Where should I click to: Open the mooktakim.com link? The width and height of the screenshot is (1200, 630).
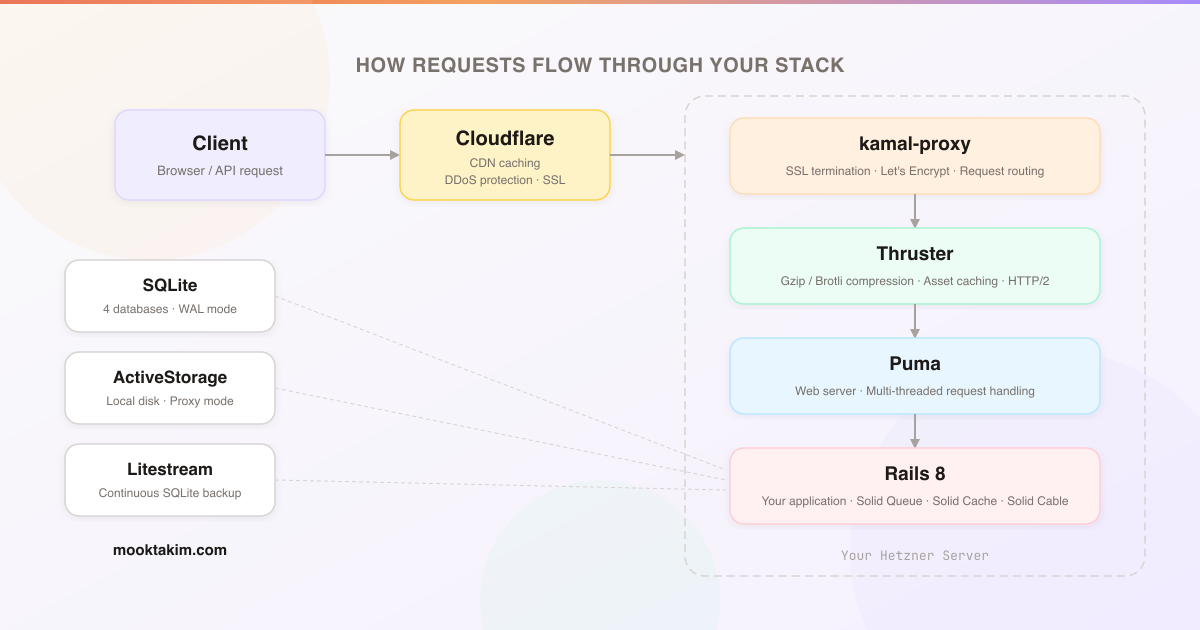point(169,549)
